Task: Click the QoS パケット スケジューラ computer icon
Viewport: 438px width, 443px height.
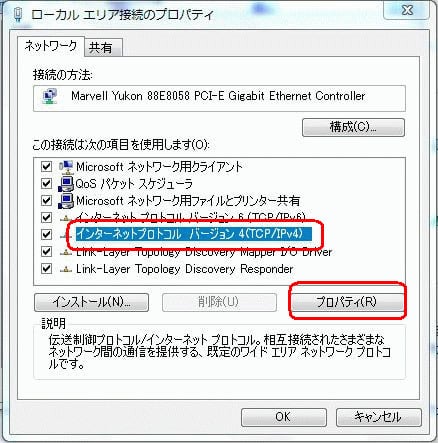Action: (x=66, y=184)
